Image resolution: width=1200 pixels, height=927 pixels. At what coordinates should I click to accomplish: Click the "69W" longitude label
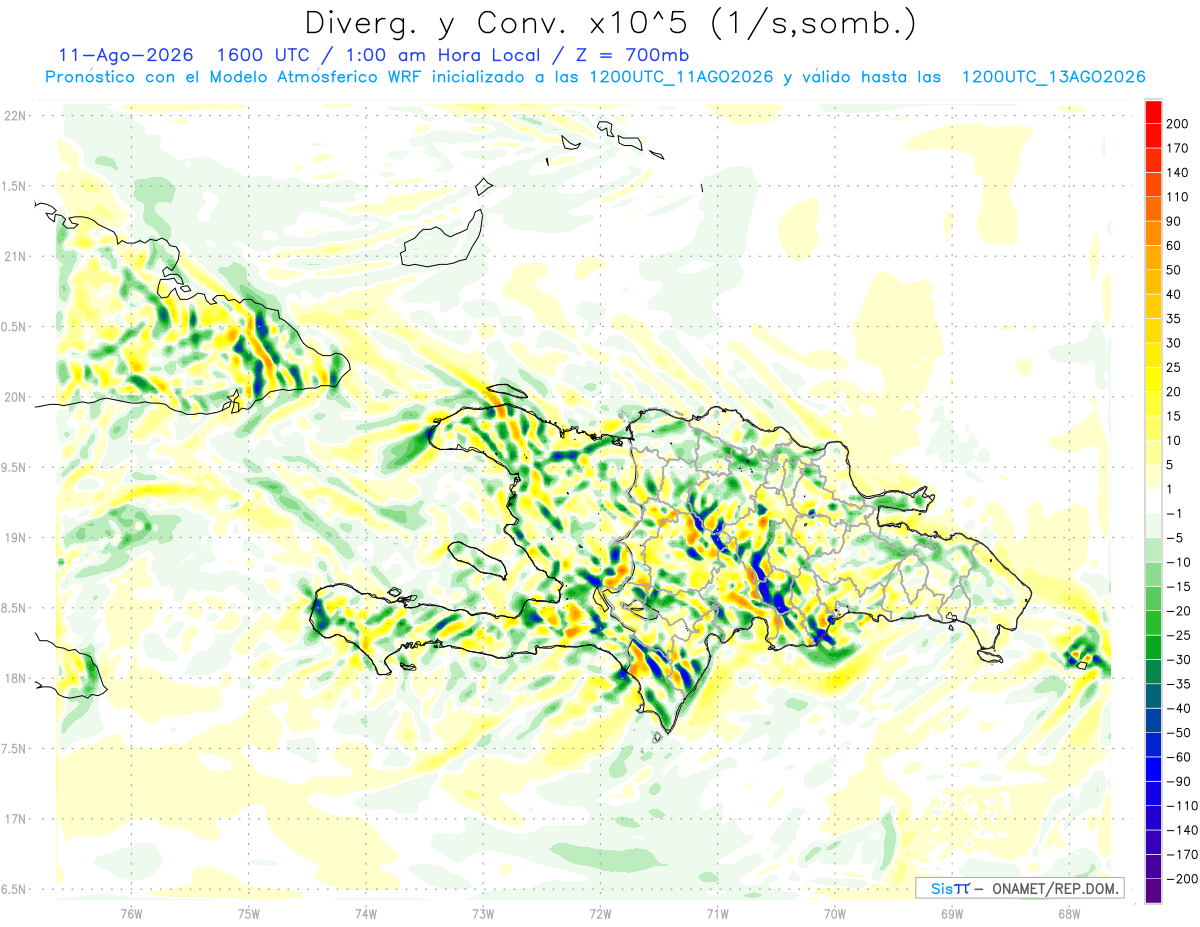pos(952,913)
